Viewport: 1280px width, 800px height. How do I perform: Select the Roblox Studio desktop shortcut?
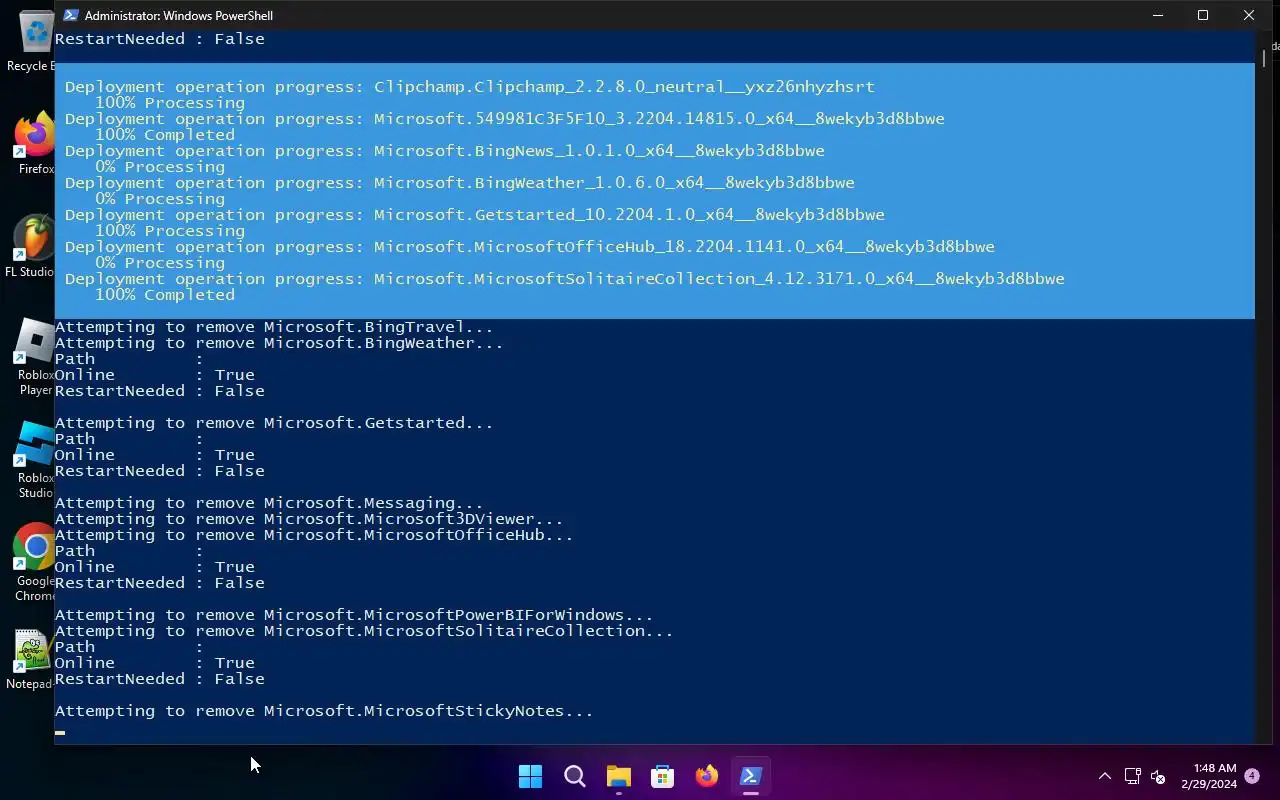34,460
